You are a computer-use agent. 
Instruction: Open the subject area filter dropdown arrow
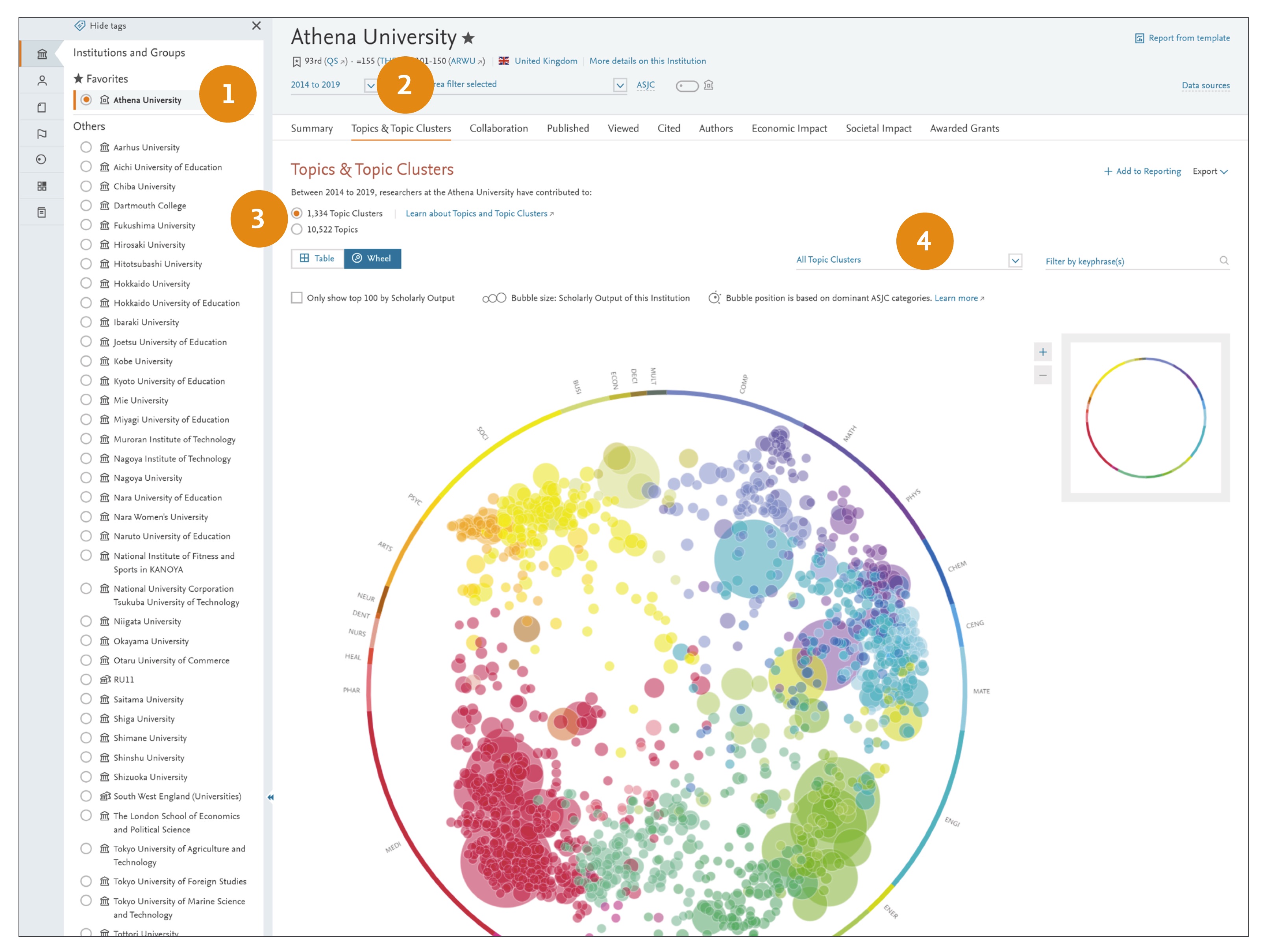pyautogui.click(x=620, y=85)
